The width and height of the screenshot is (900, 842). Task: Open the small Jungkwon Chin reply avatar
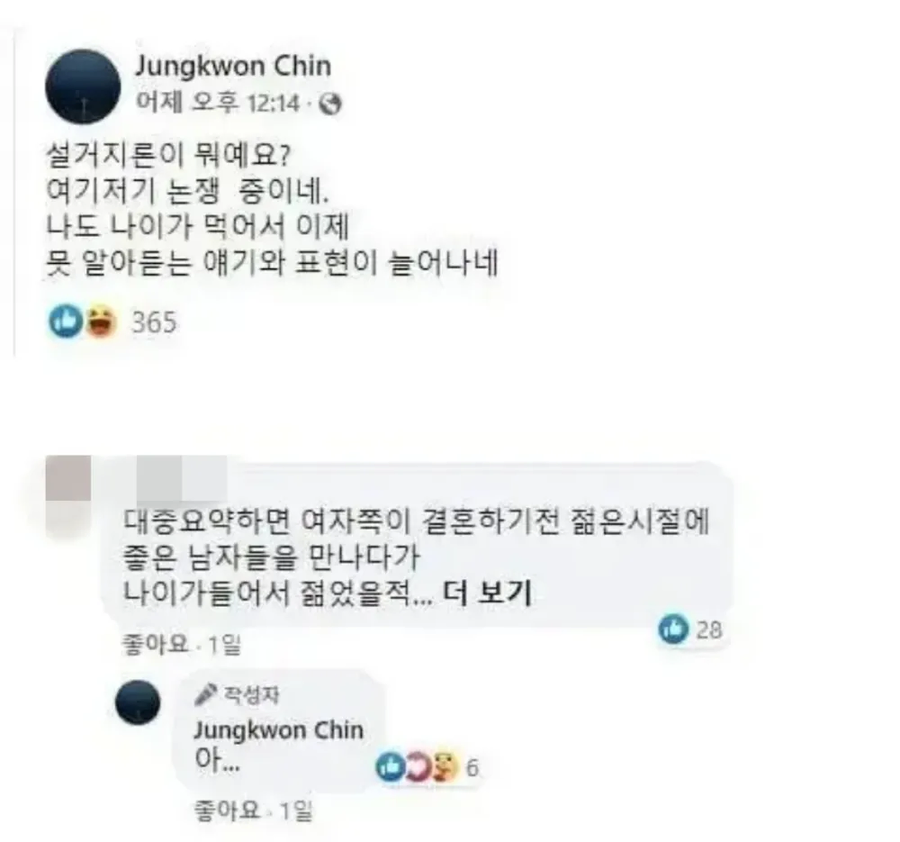coord(138,703)
